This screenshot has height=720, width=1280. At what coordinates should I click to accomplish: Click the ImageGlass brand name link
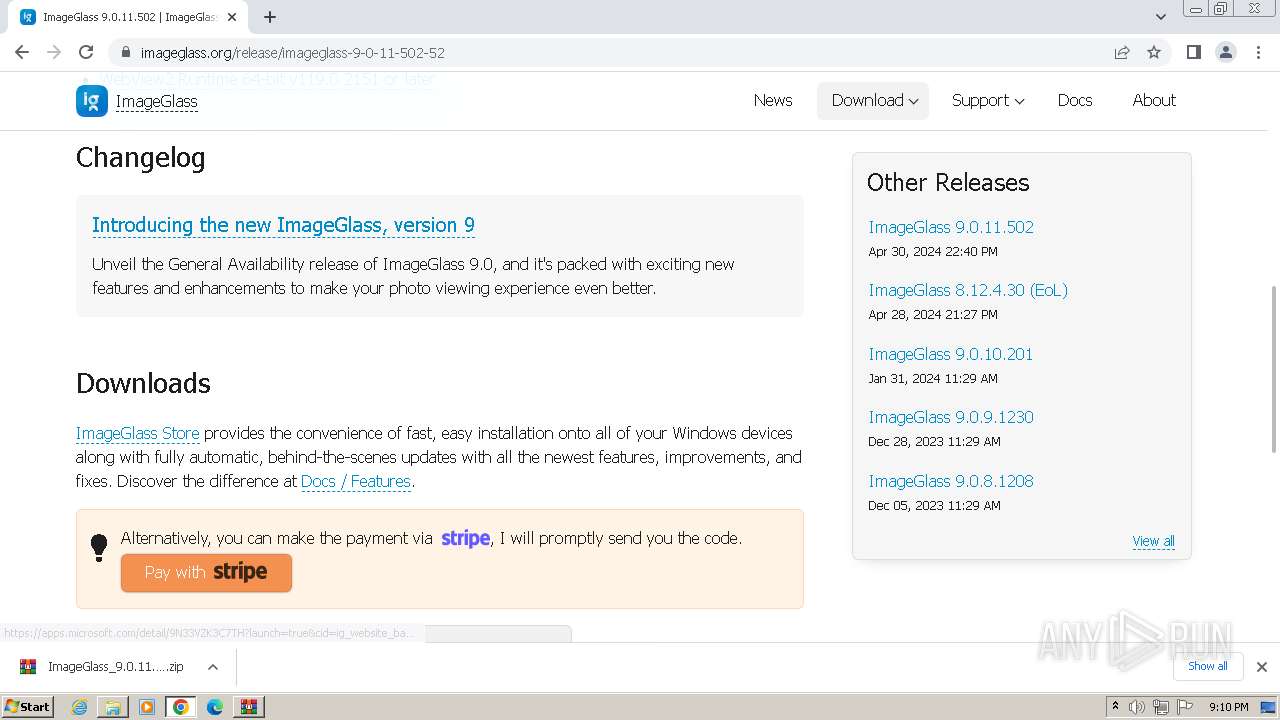point(157,101)
